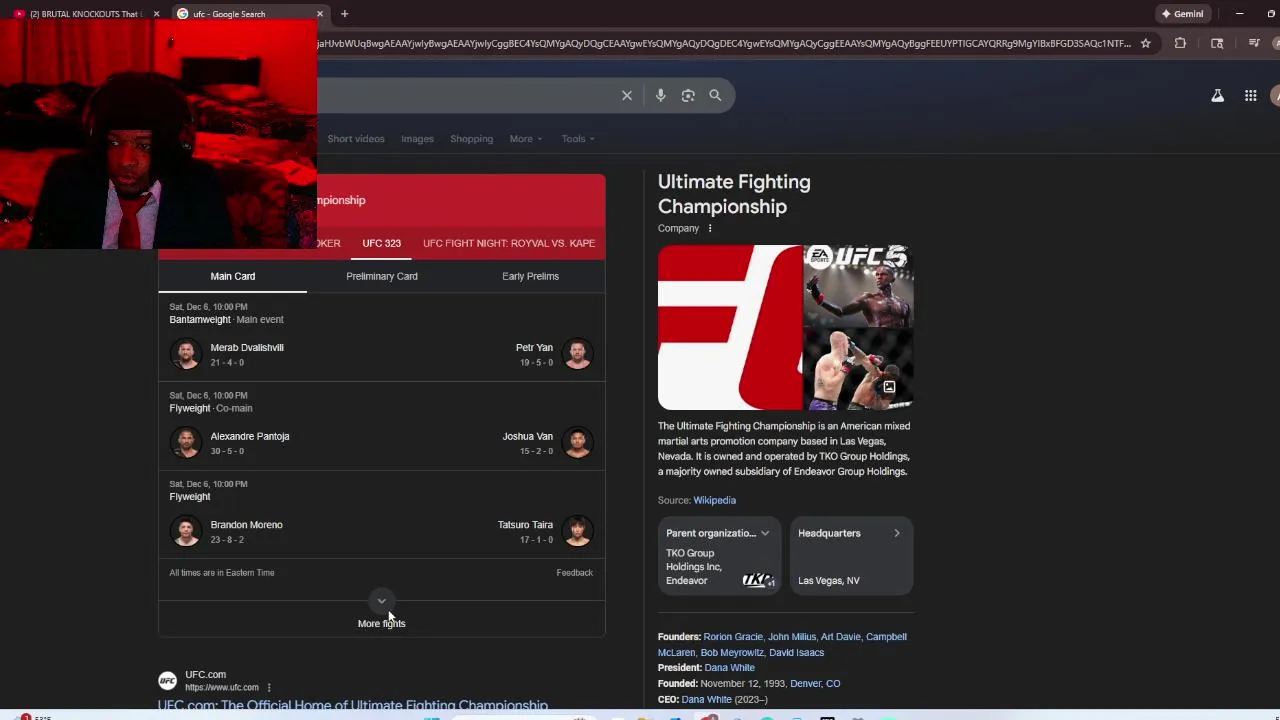Open the Wikipedia source link

click(714, 500)
